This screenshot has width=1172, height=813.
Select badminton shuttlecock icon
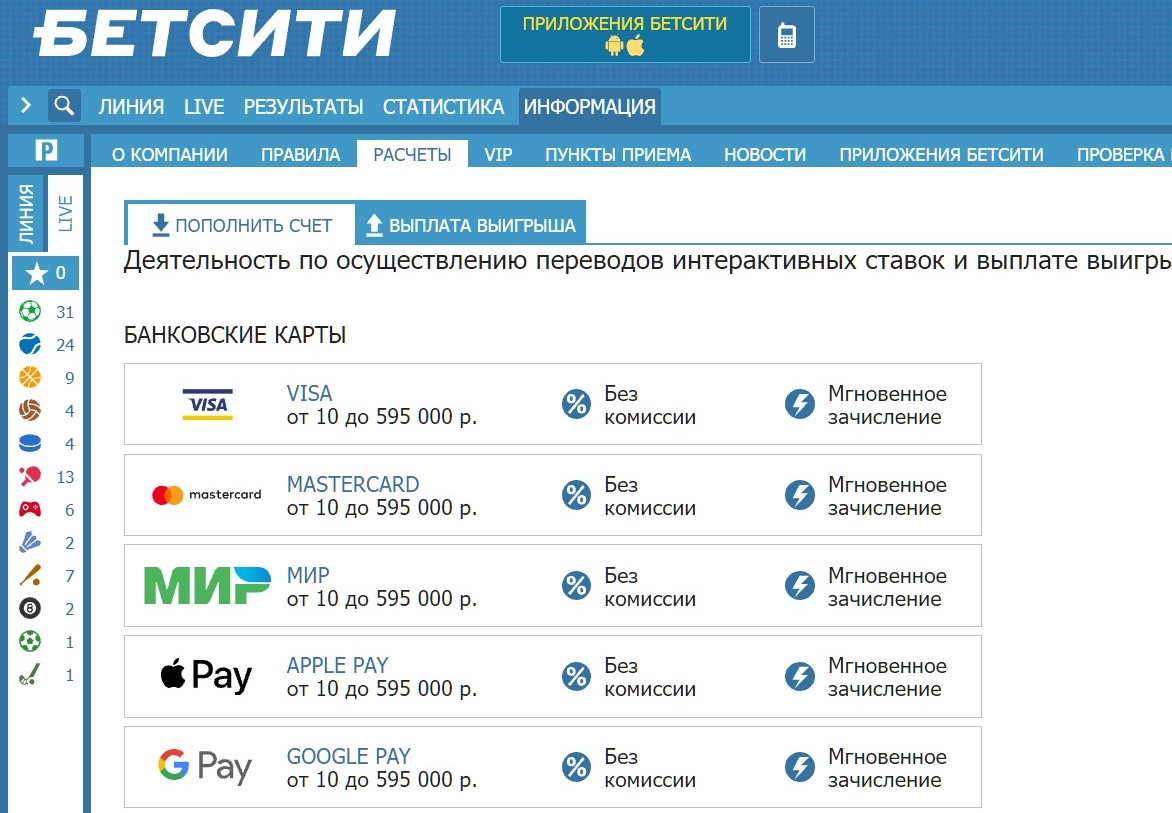(30, 542)
